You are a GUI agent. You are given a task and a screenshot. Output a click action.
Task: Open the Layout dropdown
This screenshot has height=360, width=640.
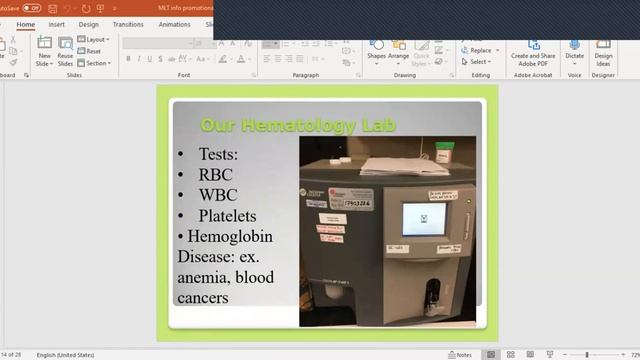pos(93,39)
